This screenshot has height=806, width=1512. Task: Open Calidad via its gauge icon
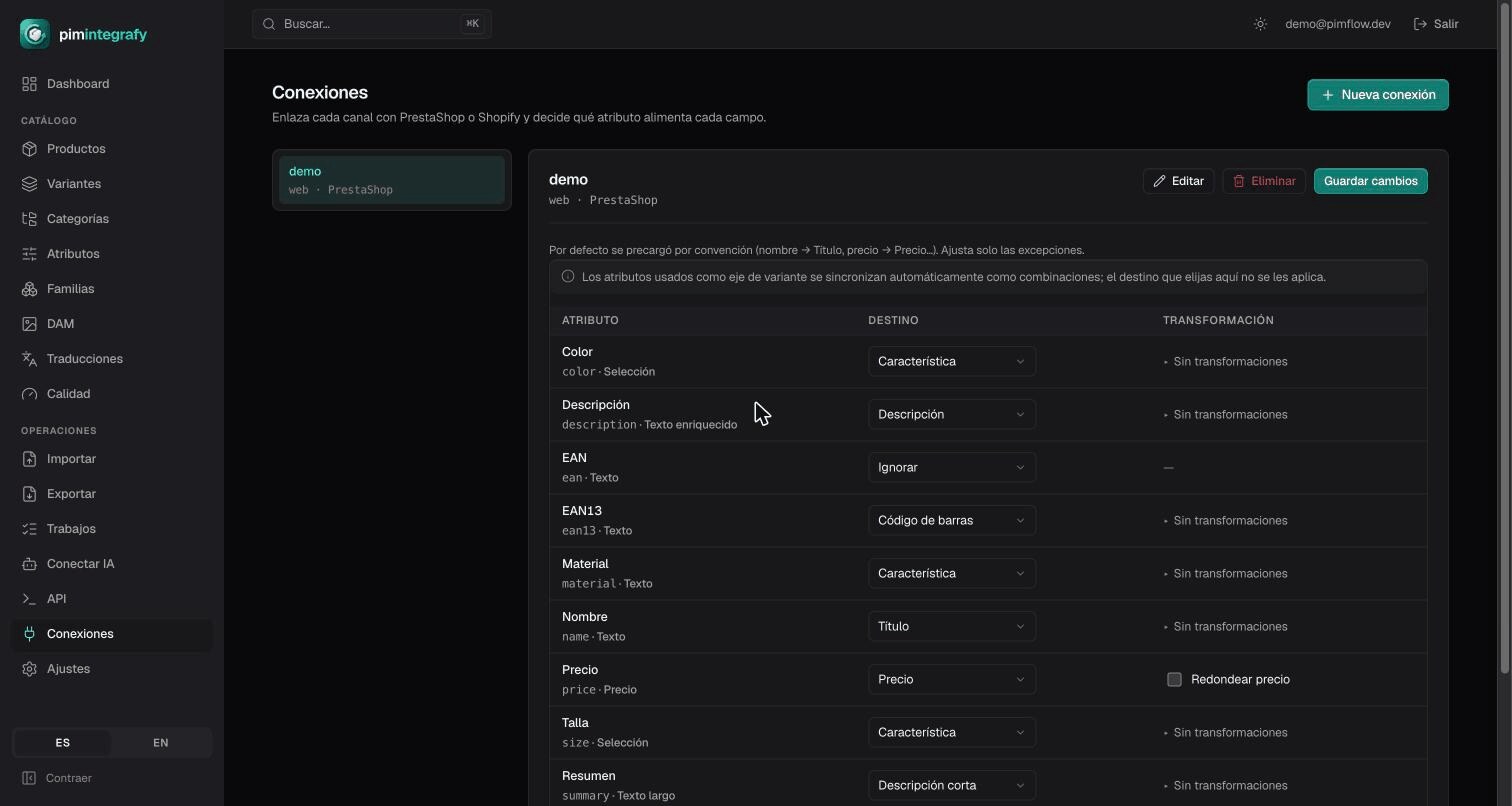point(29,394)
